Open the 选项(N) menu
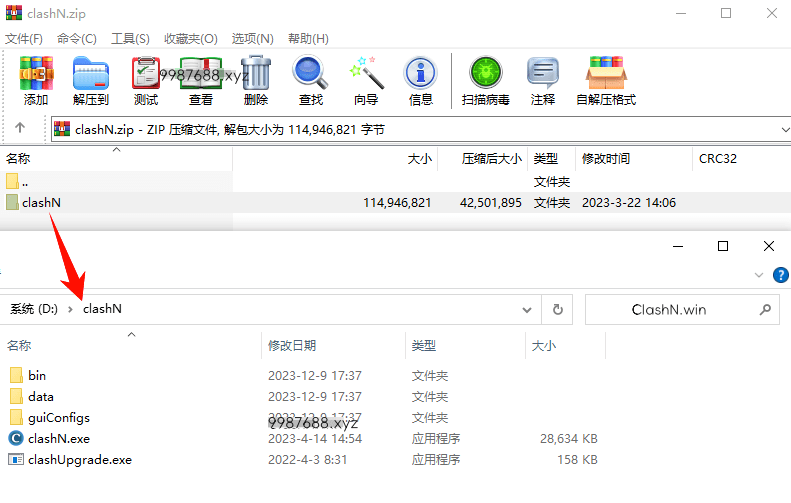791x503 pixels. click(x=252, y=39)
